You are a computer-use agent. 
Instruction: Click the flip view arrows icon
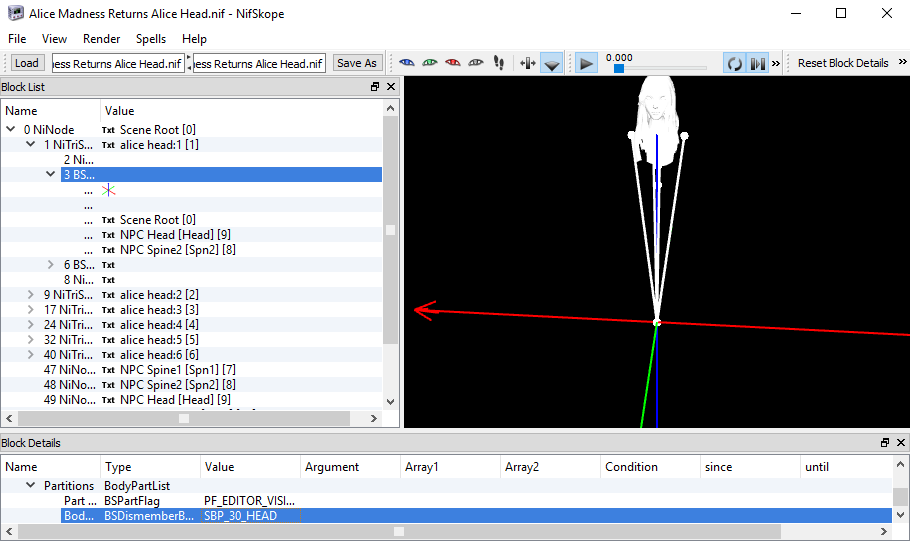(528, 63)
